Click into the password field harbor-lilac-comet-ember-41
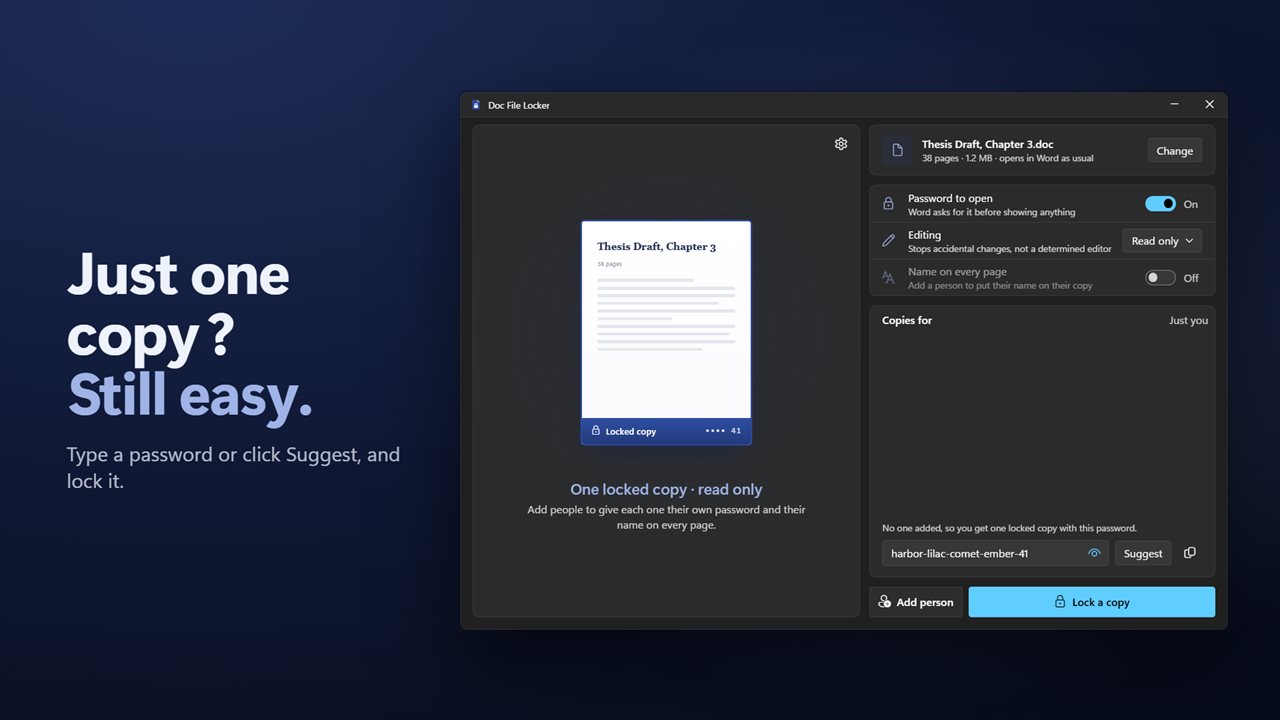 click(x=995, y=553)
